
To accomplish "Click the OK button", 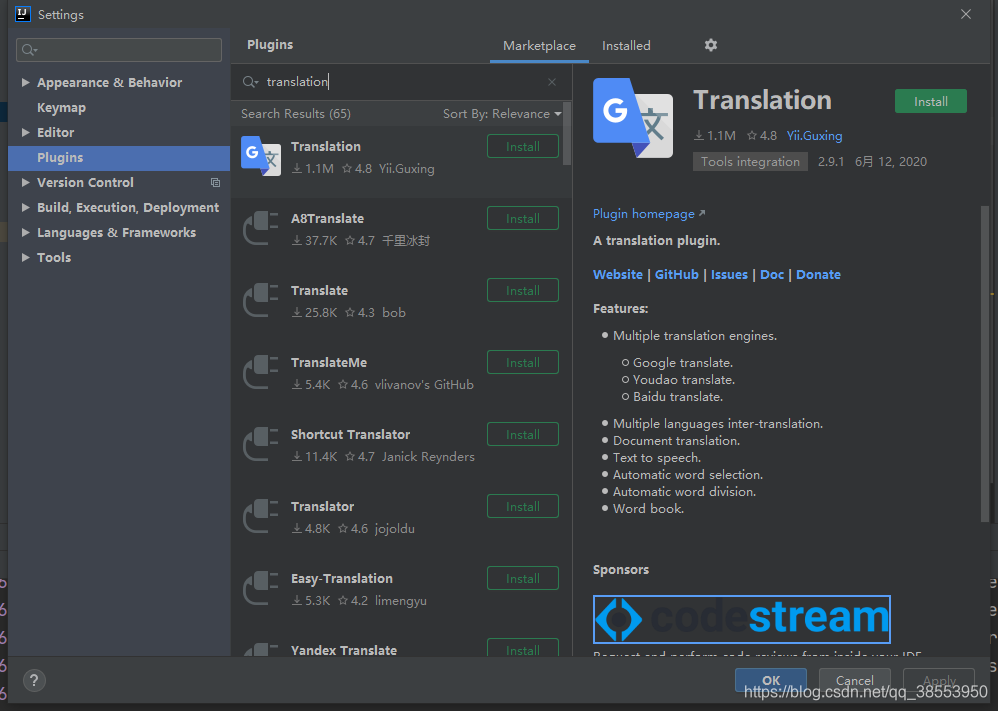I will [x=771, y=680].
